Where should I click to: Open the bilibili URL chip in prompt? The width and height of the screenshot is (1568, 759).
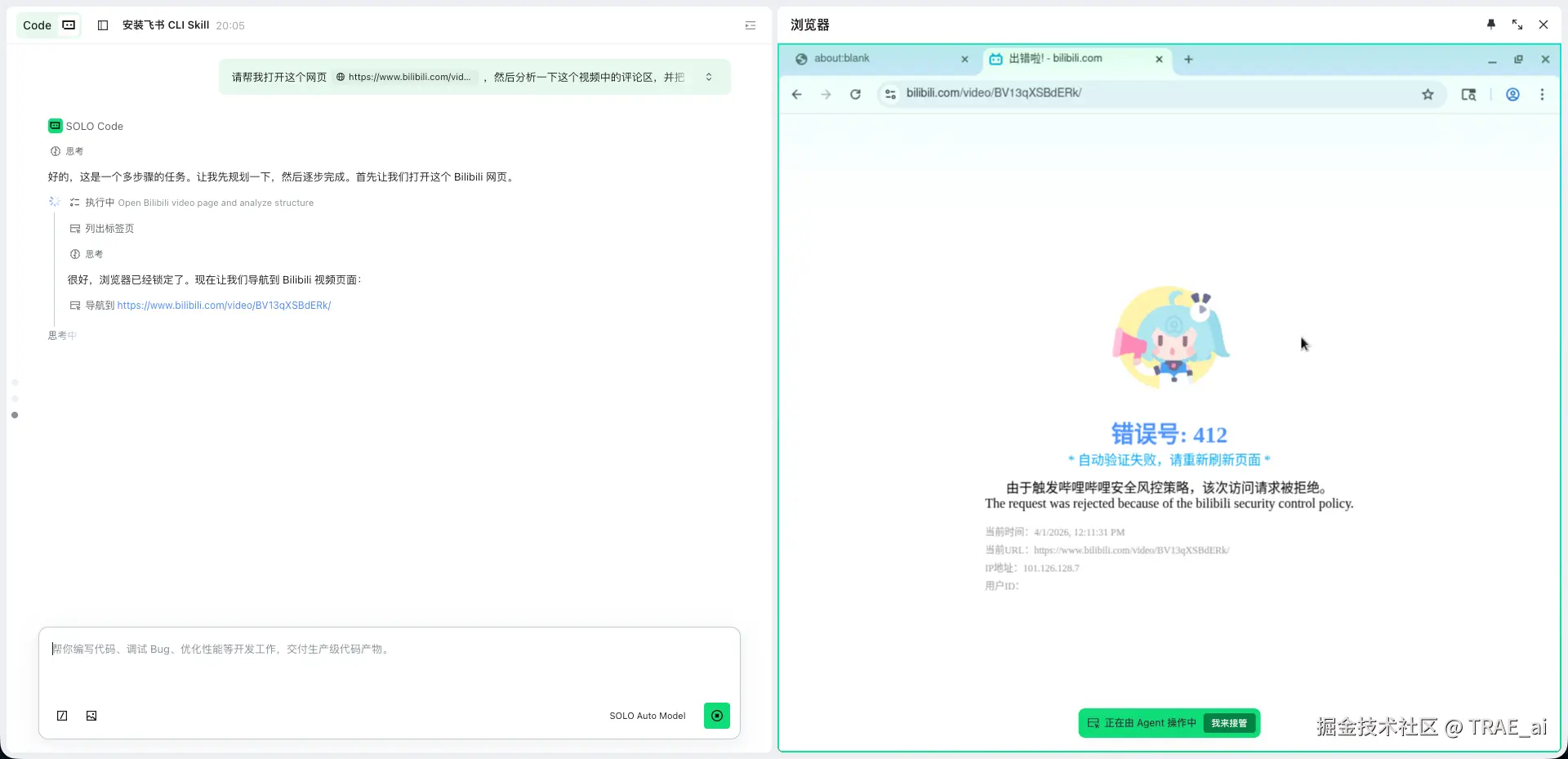pos(403,77)
